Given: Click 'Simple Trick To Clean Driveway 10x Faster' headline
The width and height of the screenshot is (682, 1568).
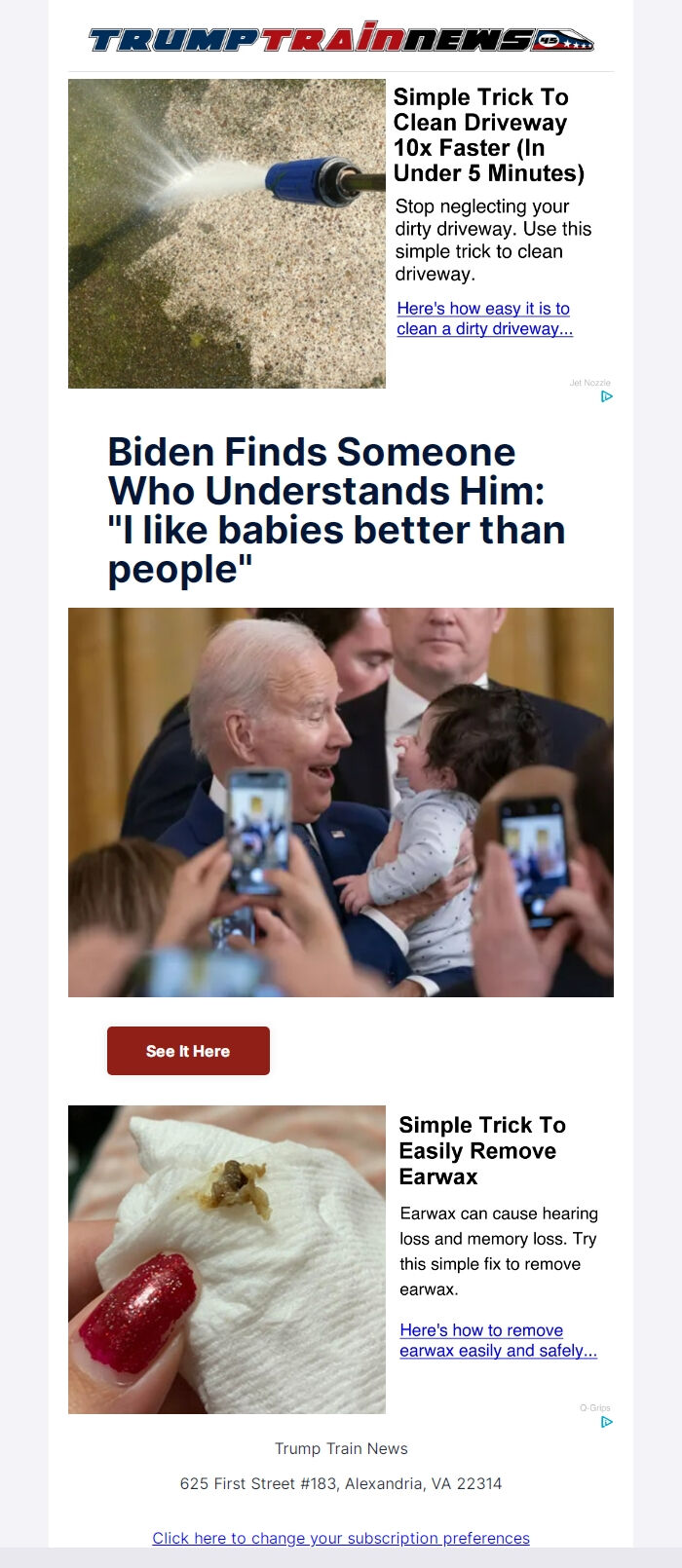Looking at the screenshot, I should [489, 135].
